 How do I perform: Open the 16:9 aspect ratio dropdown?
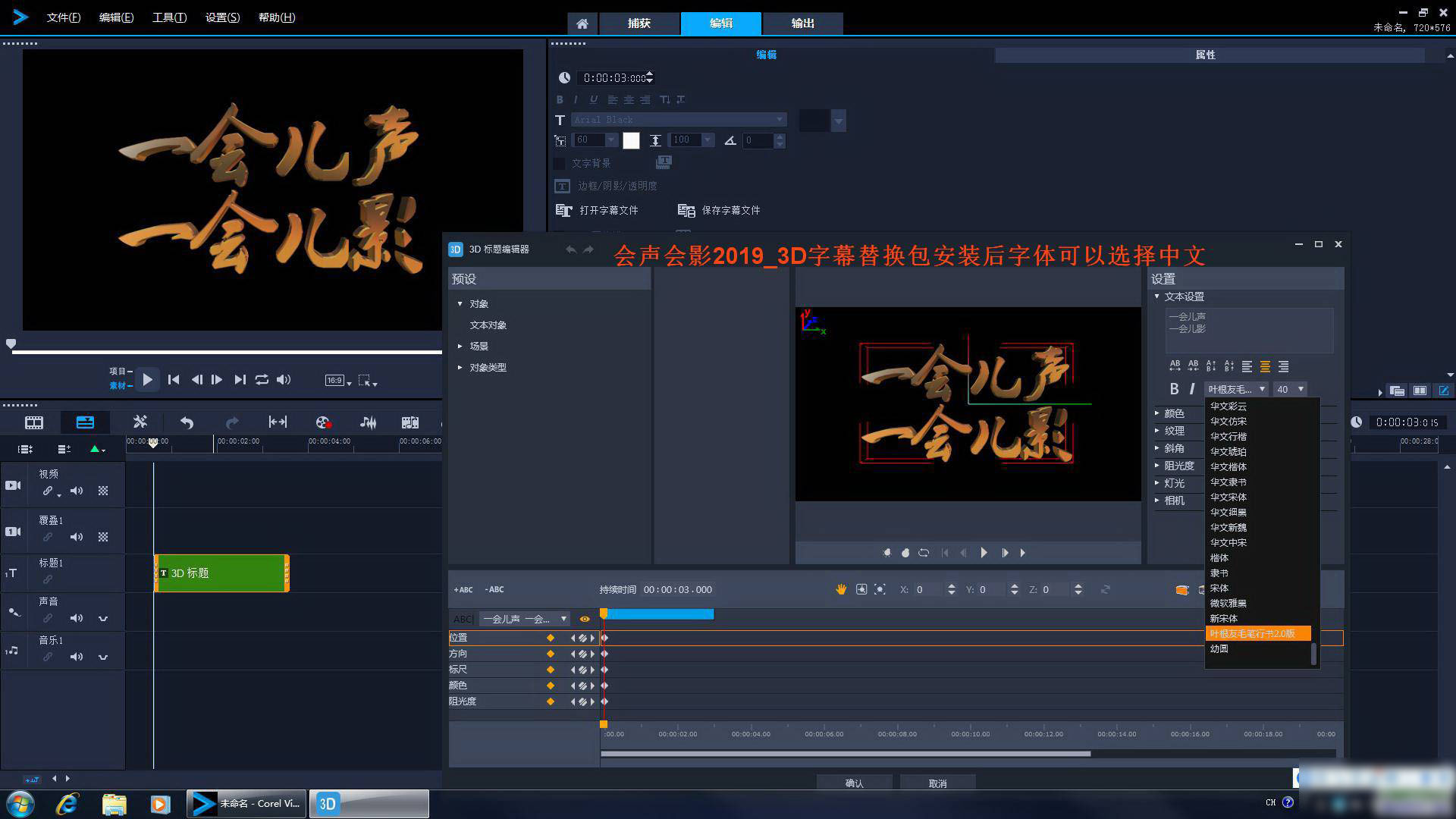pyautogui.click(x=338, y=381)
